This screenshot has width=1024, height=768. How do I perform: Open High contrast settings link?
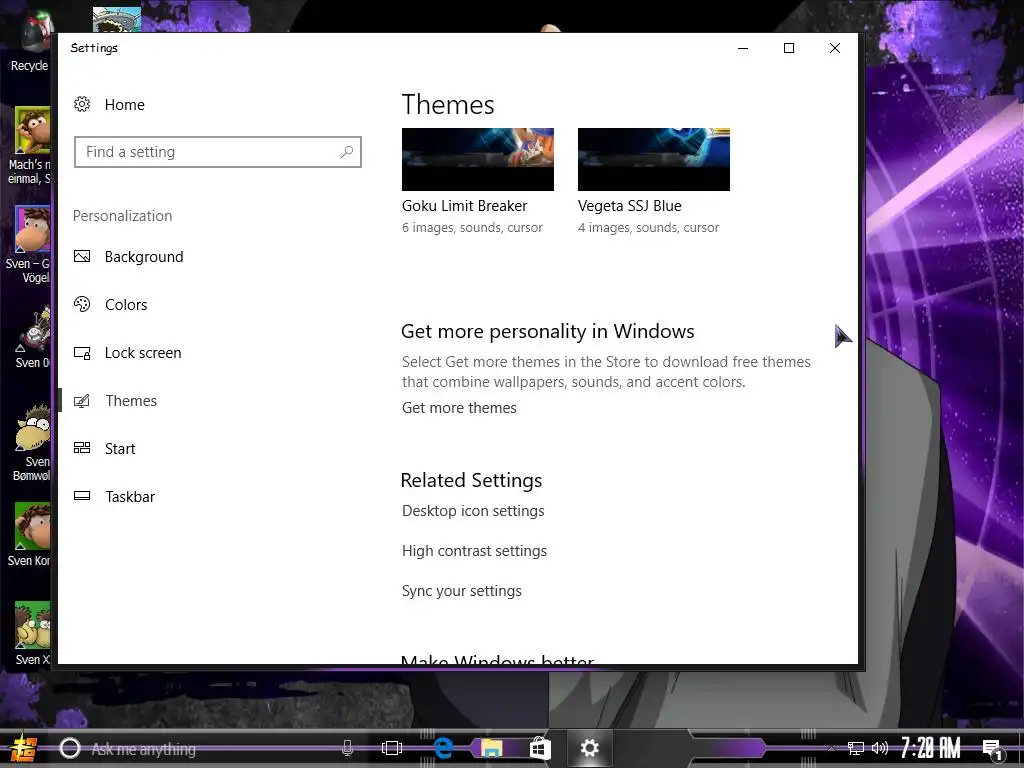474,551
